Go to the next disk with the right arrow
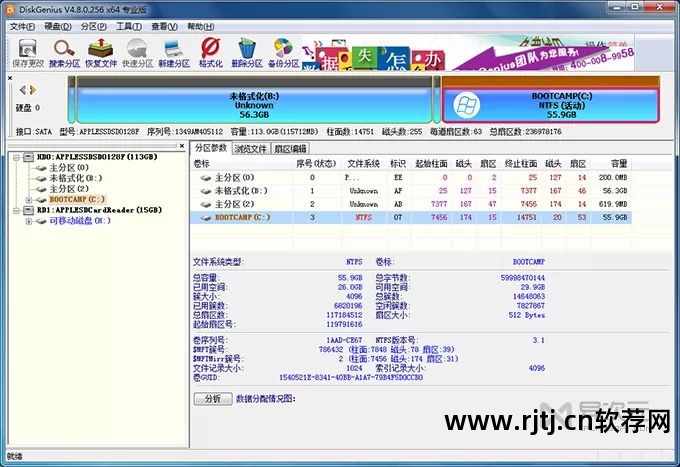 tap(32, 90)
